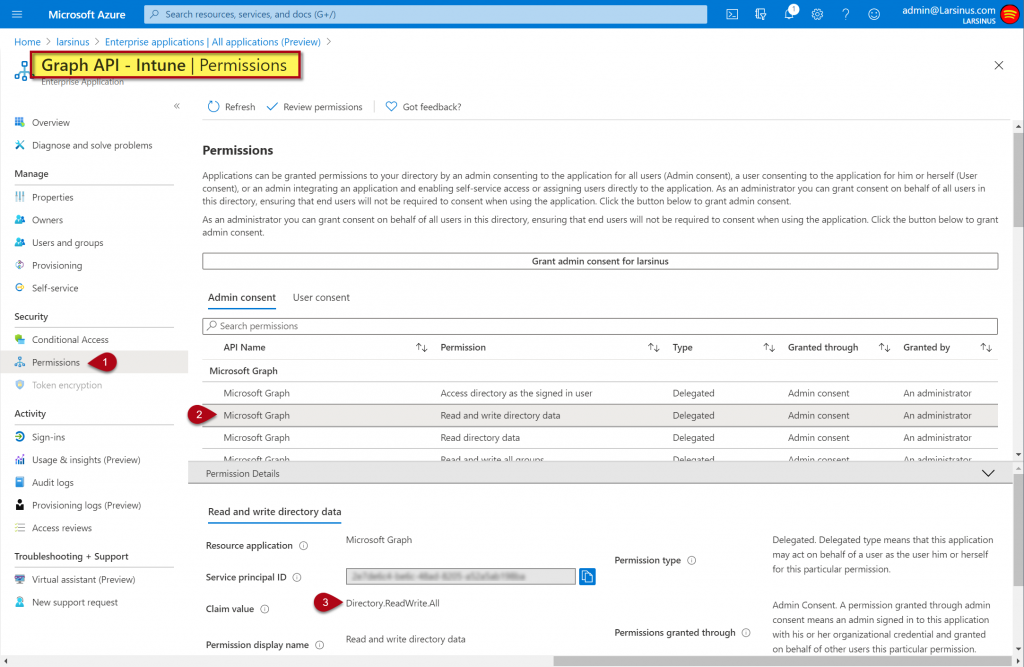Open Cloud Shell from the top bar
Screen dimensions: 1024x667
(732, 14)
